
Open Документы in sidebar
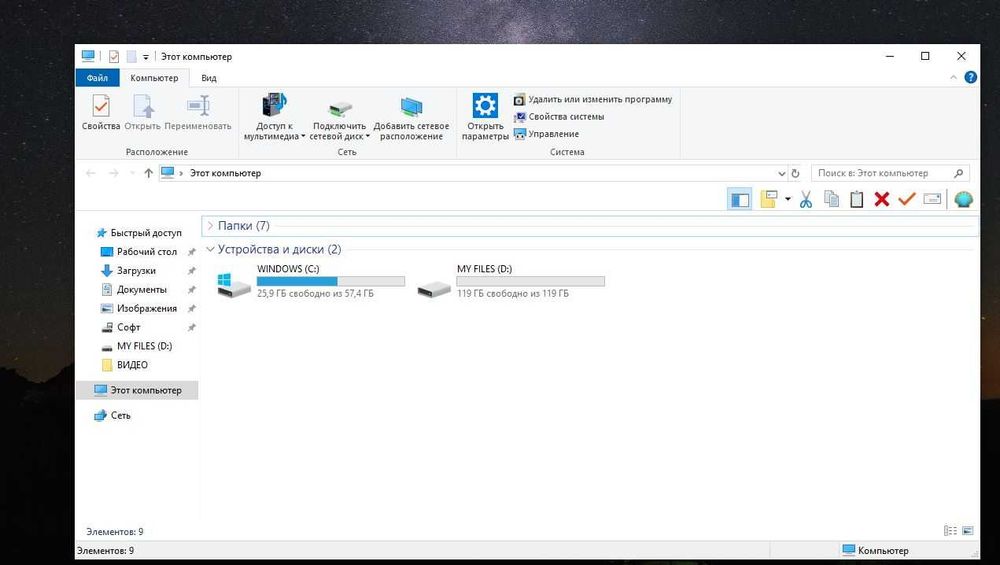(134, 290)
